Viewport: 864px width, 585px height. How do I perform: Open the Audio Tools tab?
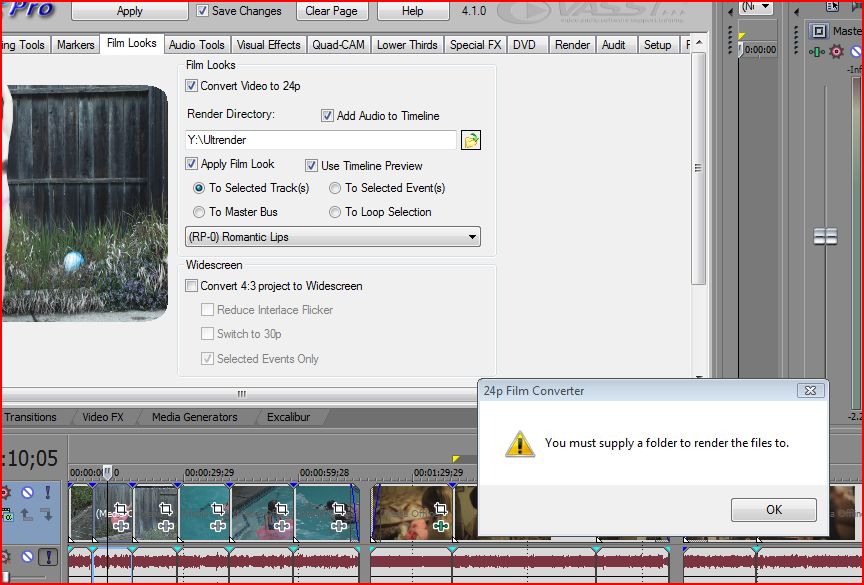[x=197, y=45]
